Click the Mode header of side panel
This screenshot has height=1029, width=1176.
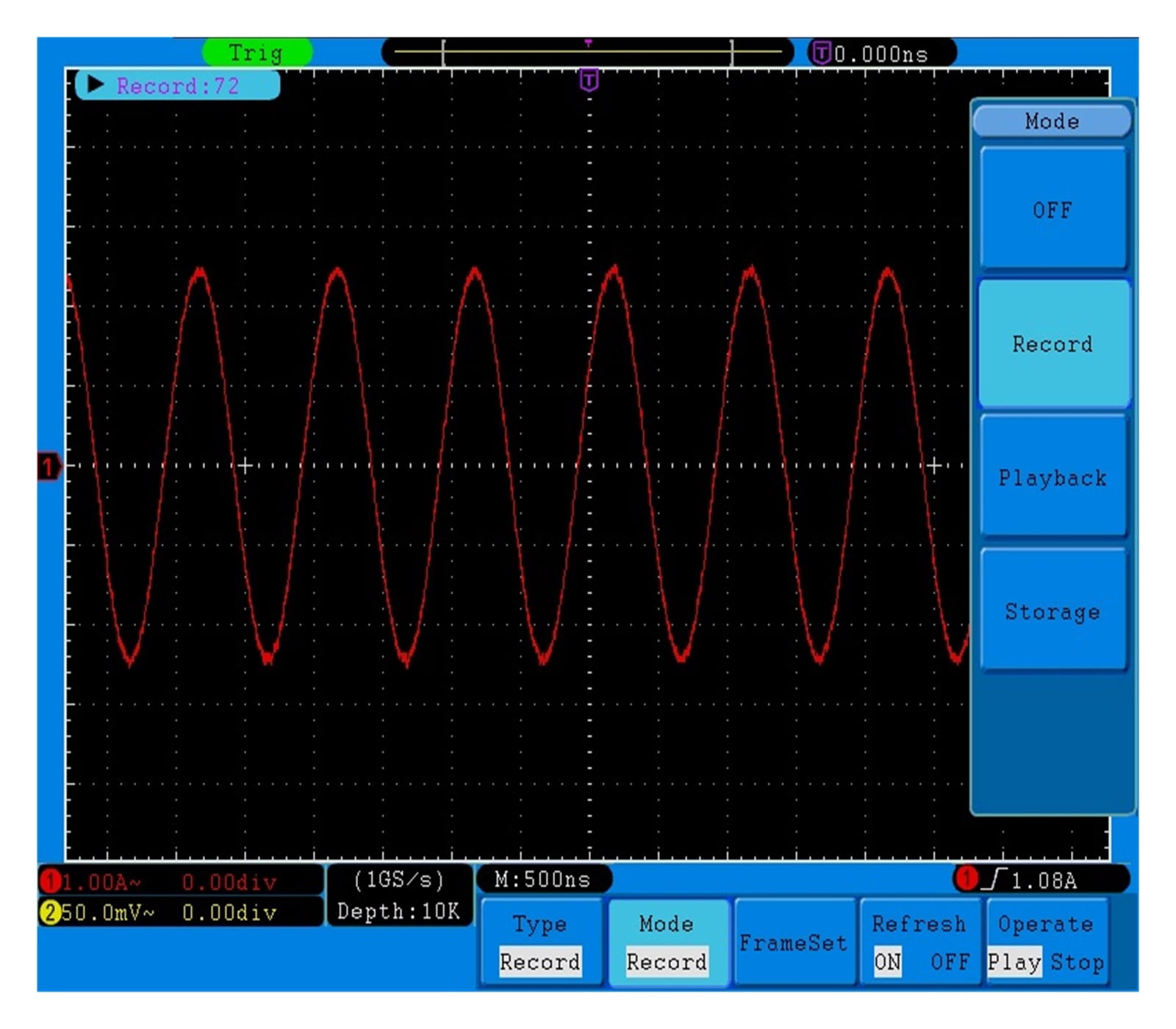point(1052,121)
